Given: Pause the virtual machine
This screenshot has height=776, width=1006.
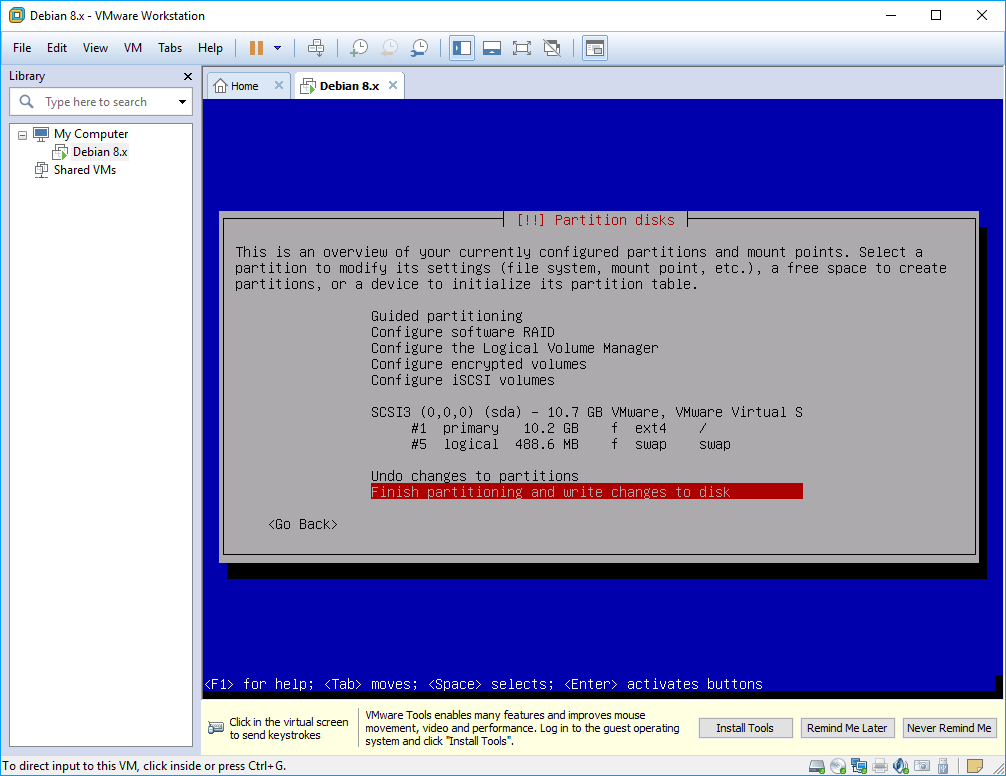Looking at the screenshot, I should pyautogui.click(x=256, y=48).
